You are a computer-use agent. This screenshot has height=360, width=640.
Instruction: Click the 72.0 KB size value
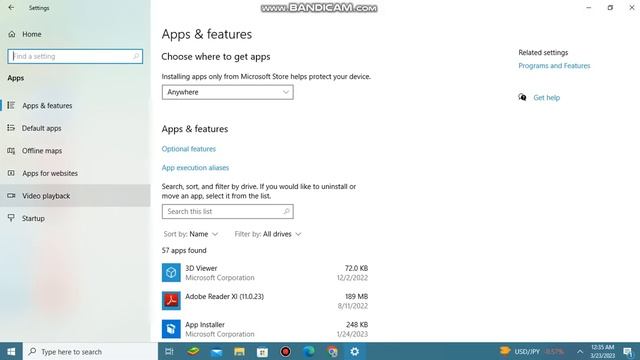(356, 268)
